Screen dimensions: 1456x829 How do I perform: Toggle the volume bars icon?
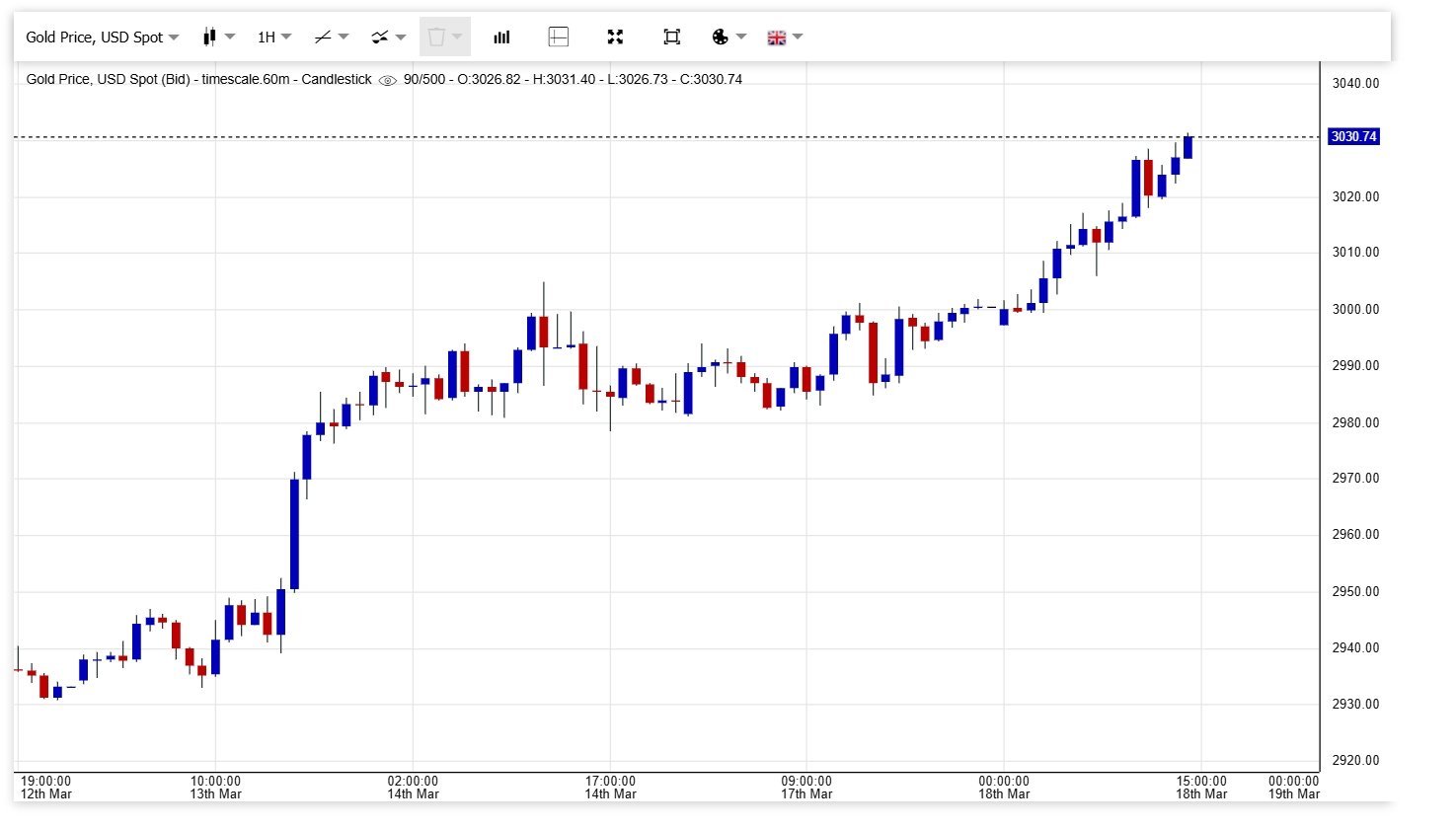pos(501,38)
